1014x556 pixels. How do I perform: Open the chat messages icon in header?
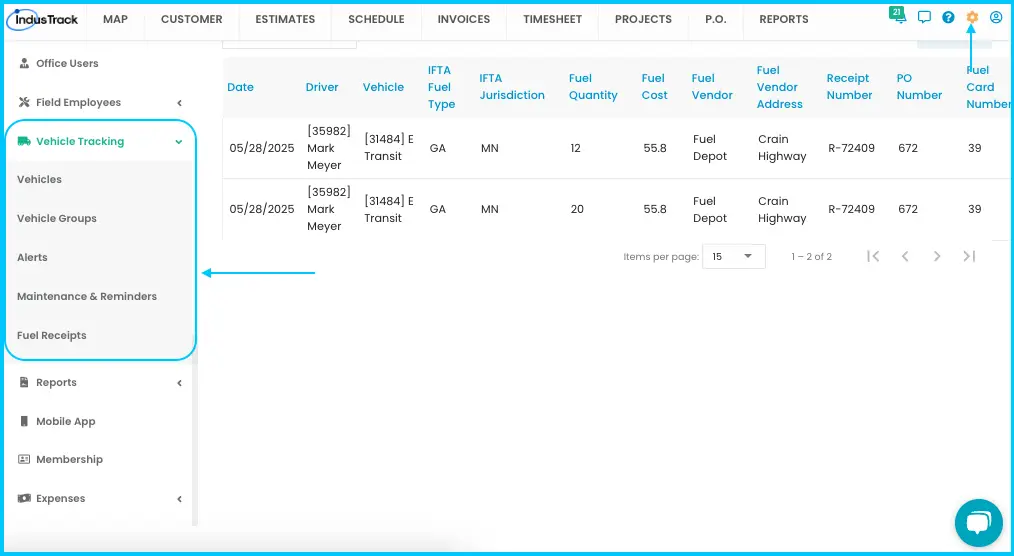click(x=924, y=17)
